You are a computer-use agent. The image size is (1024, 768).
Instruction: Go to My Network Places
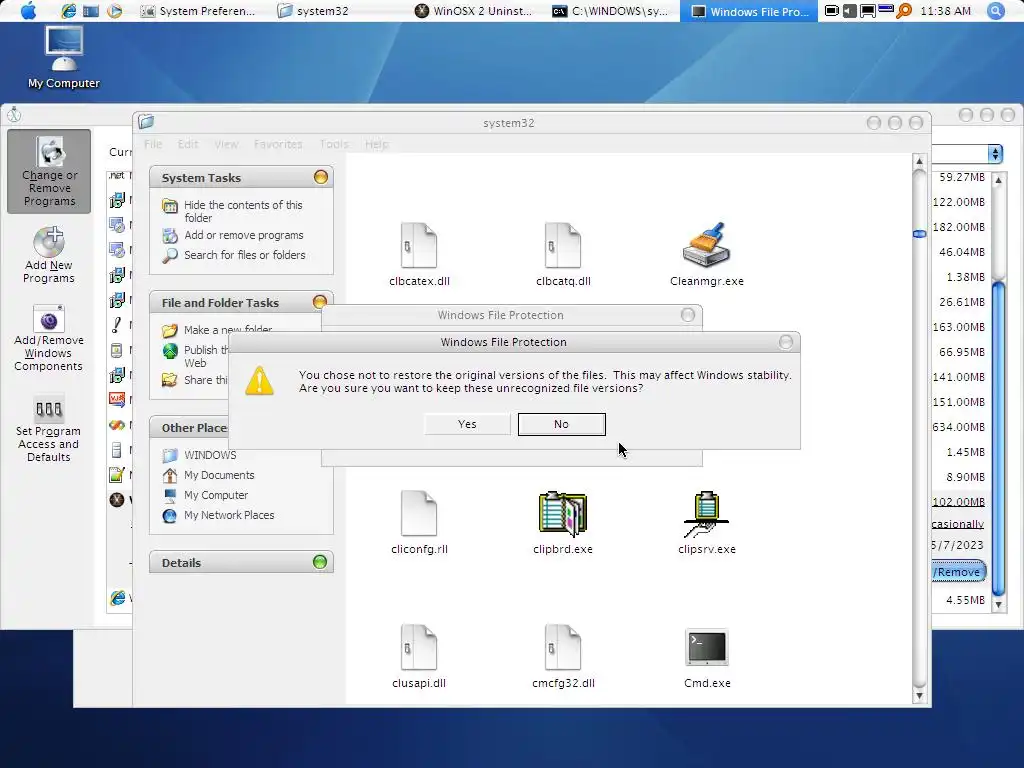coord(229,515)
